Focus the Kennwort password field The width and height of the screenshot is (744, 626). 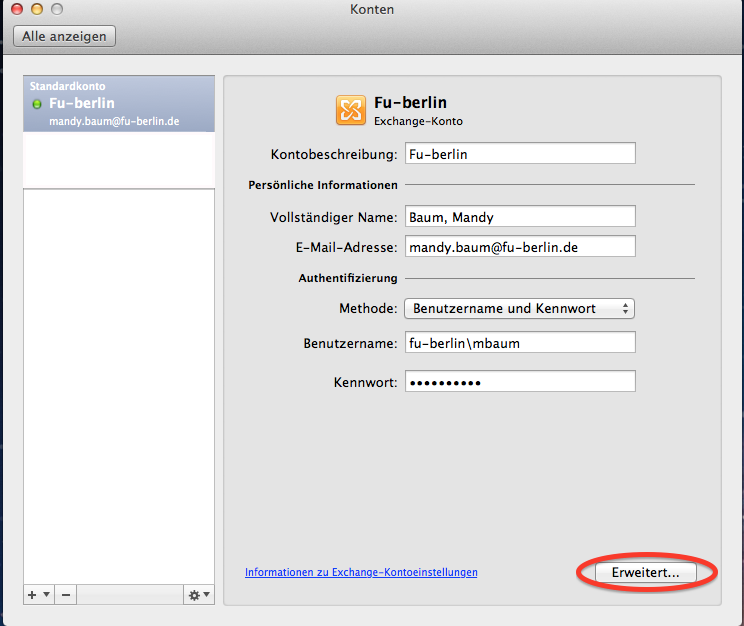520,382
